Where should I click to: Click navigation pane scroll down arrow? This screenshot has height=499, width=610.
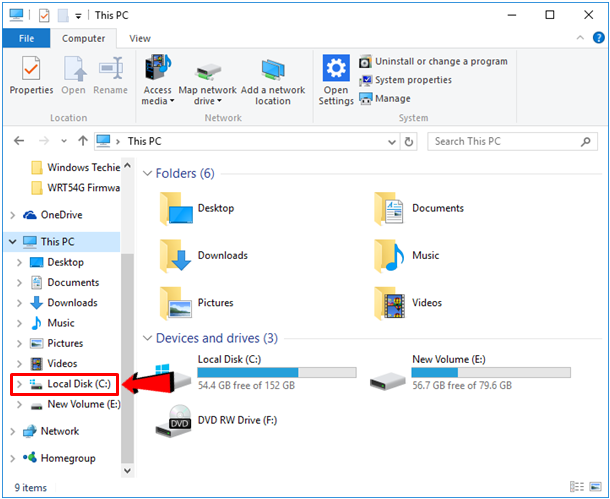click(127, 471)
